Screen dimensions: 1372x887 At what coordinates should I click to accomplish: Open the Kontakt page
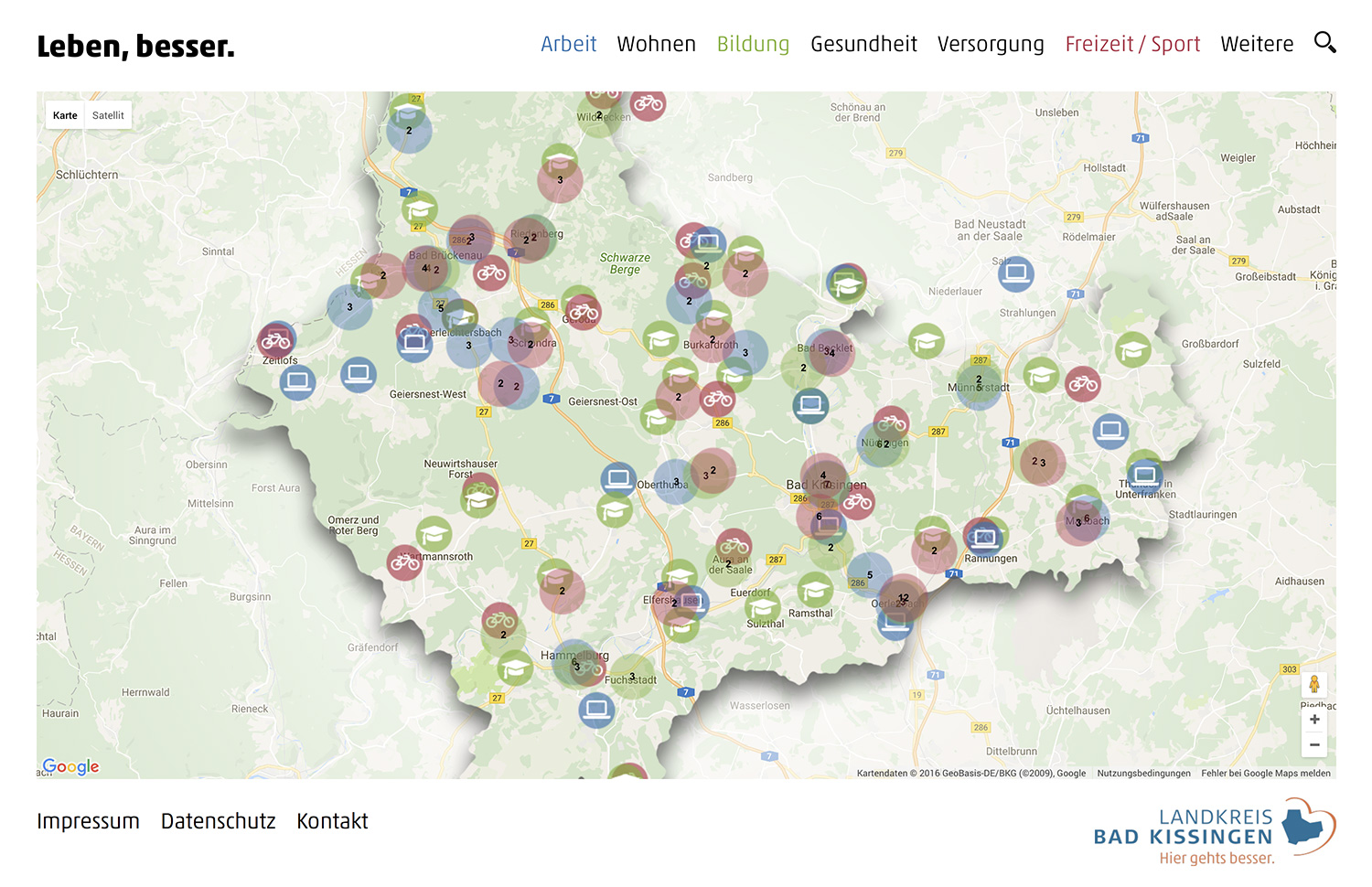click(332, 821)
